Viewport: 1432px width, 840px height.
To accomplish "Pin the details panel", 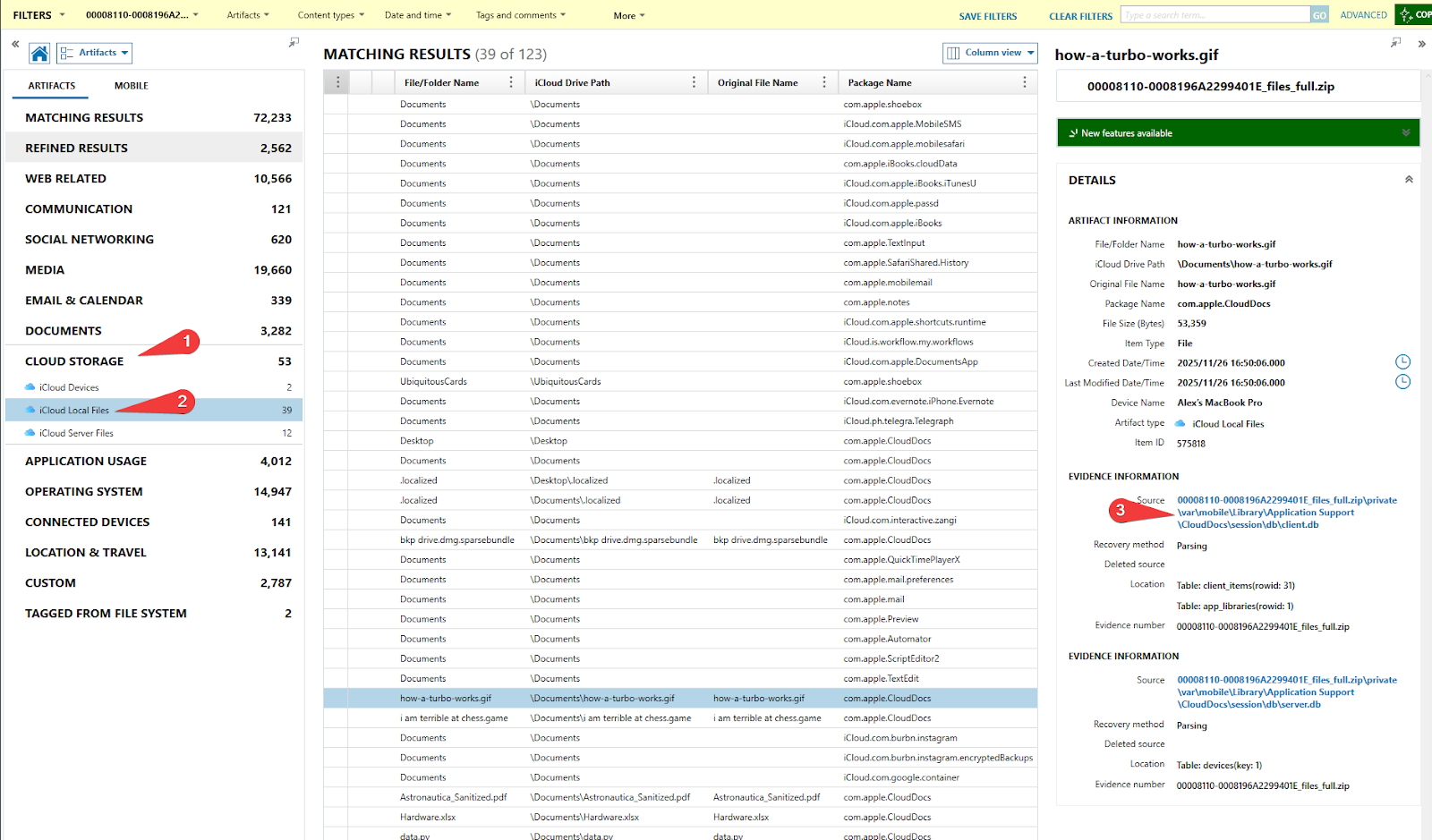I will point(1395,42).
